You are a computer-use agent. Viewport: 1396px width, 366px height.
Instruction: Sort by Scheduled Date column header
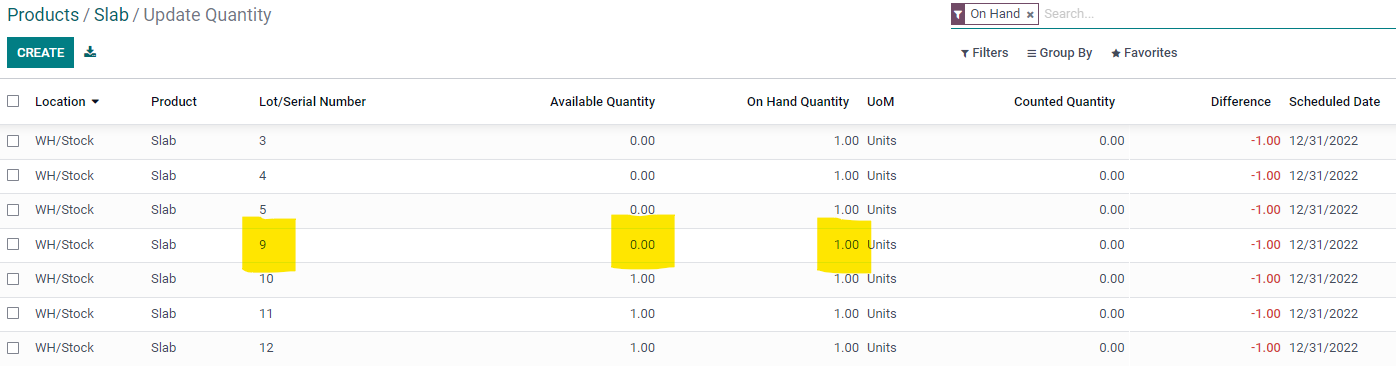coord(1334,102)
